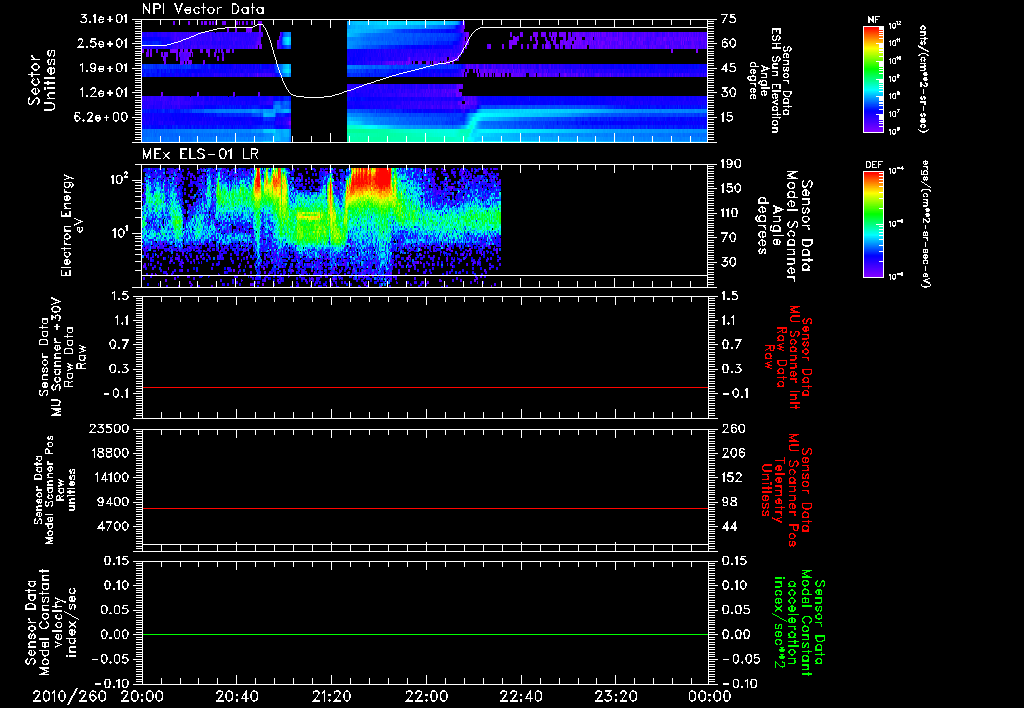
Task: Click the 75 degree sun elevation tick
Action: coord(729,19)
